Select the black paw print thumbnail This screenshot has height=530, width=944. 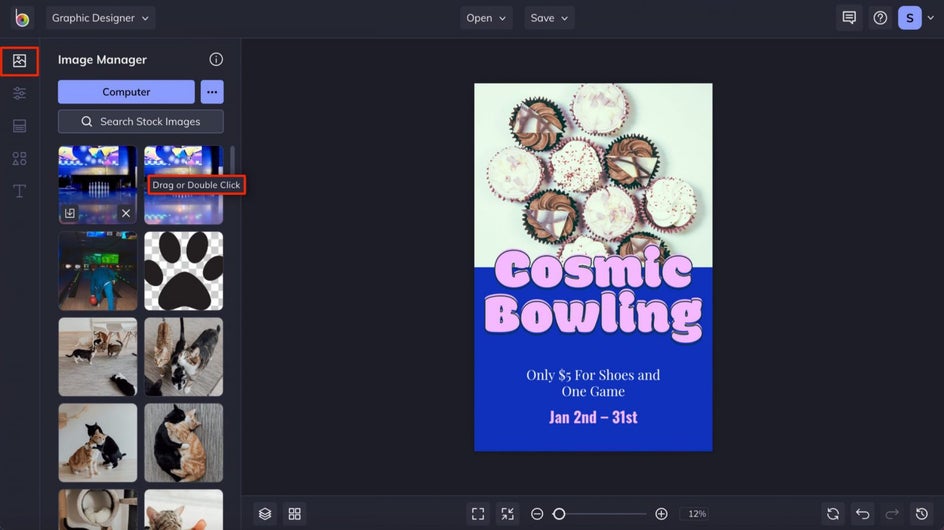click(184, 271)
